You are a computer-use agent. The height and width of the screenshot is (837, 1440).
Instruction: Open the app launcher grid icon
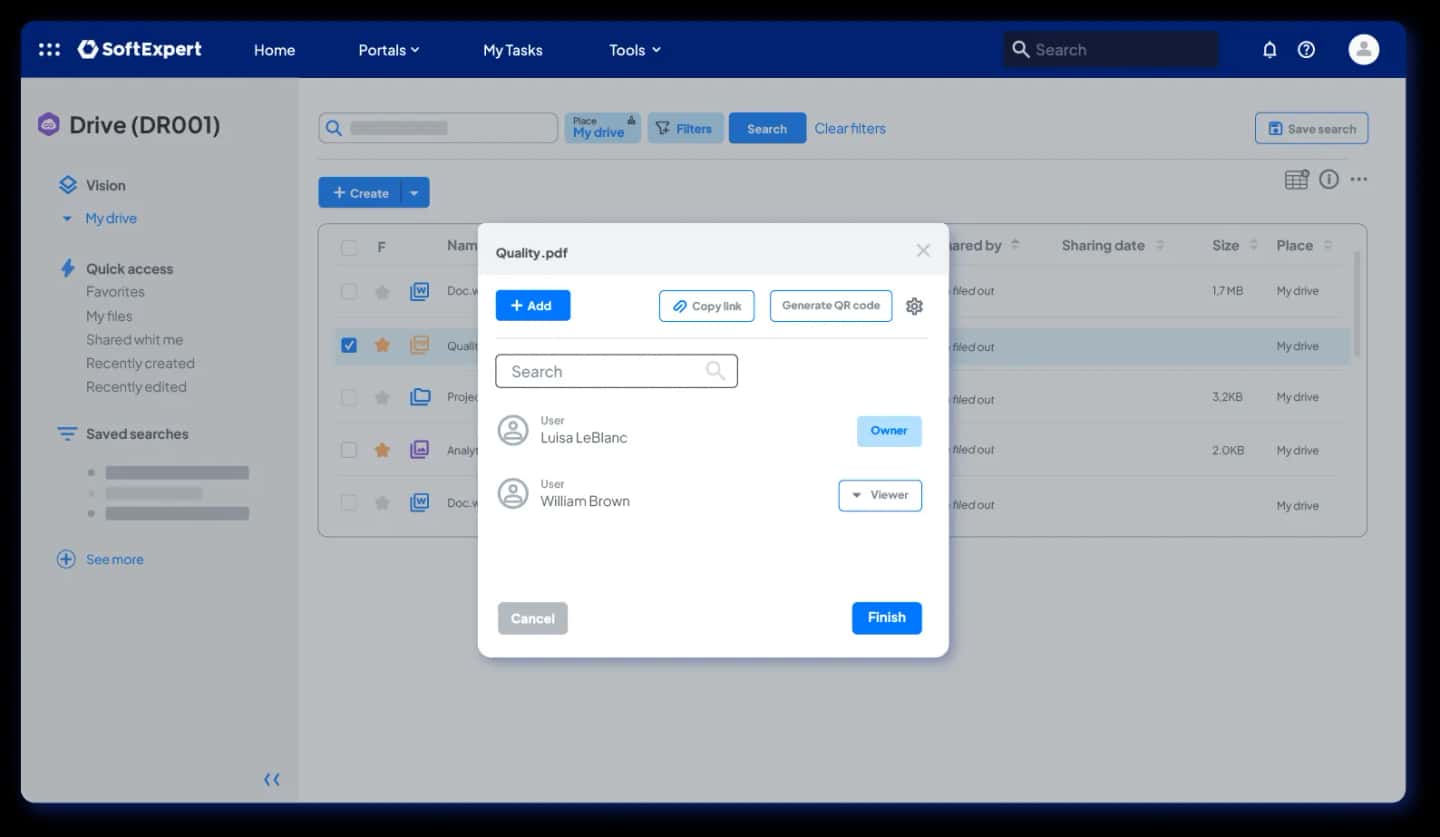(49, 49)
